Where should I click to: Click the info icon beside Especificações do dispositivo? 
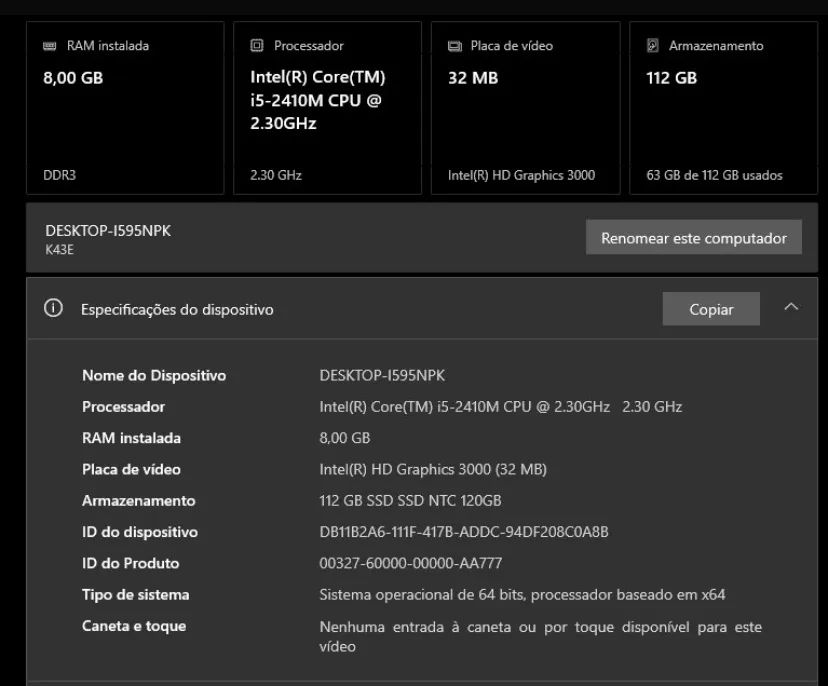(x=53, y=308)
